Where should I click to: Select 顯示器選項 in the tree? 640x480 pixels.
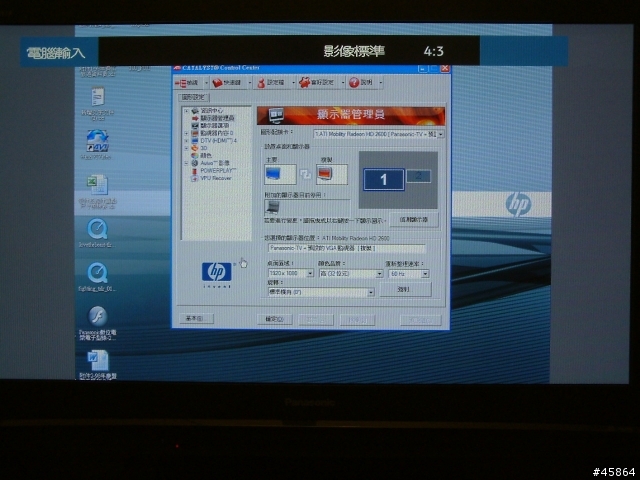[215, 126]
